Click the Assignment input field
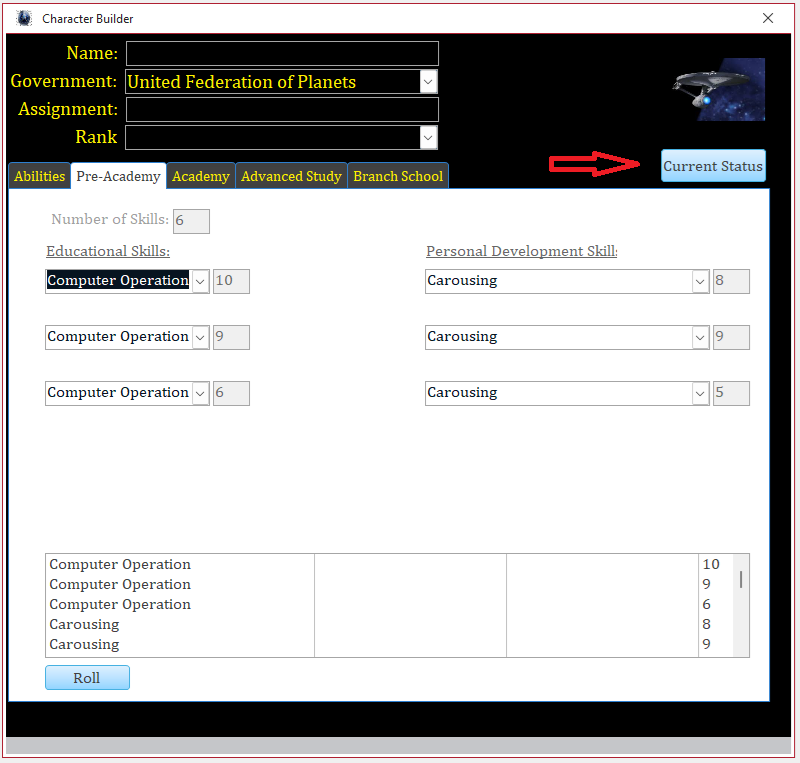Image resolution: width=800 pixels, height=763 pixels. click(x=282, y=109)
